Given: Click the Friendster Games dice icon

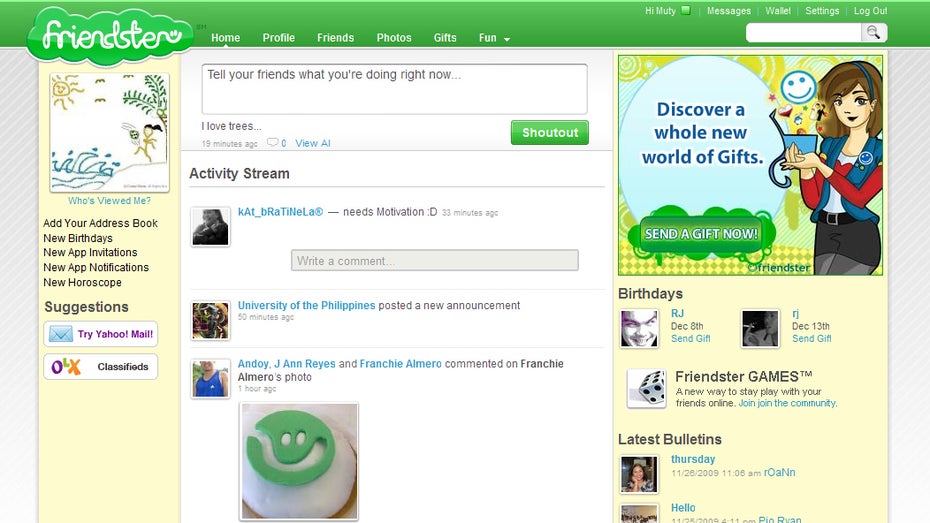Looking at the screenshot, I should point(646,389).
